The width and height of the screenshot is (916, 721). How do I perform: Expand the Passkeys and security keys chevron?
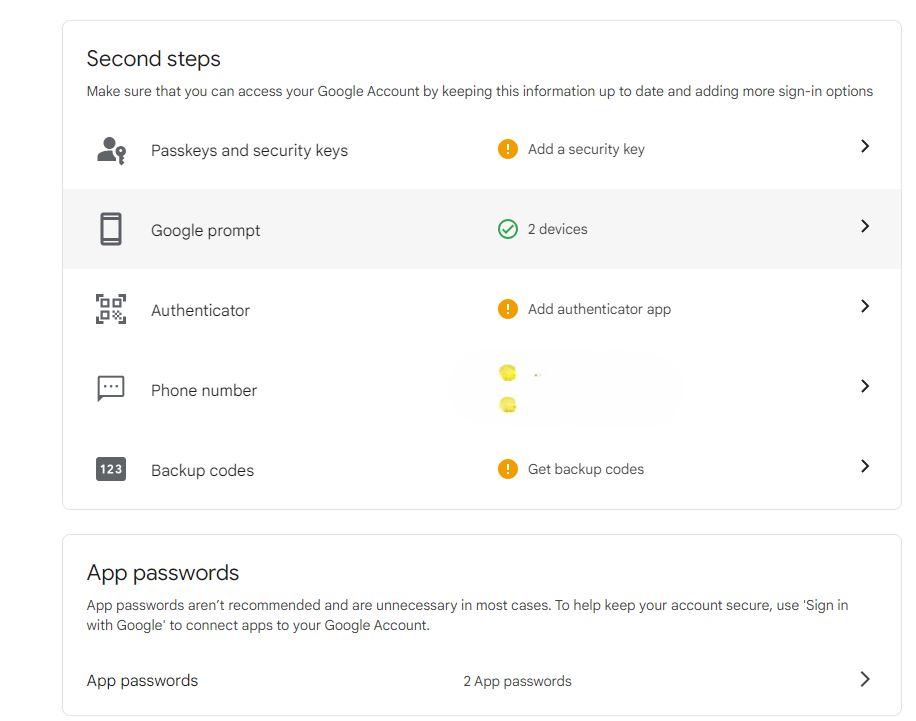pos(865,146)
